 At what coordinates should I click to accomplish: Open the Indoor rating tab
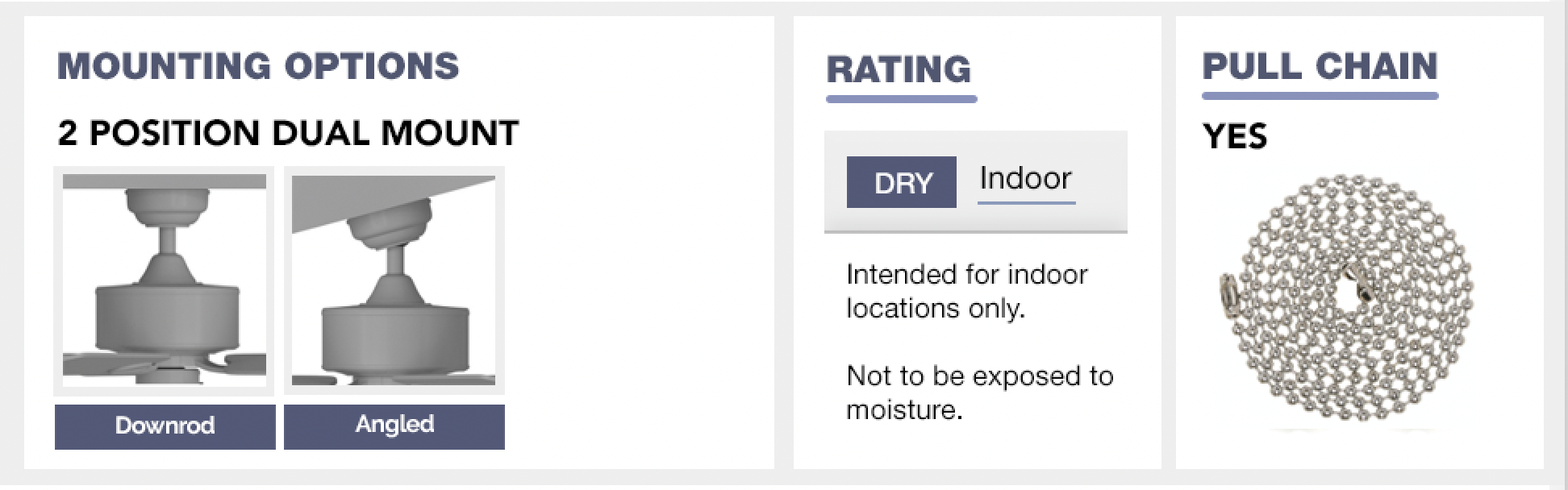(1026, 179)
